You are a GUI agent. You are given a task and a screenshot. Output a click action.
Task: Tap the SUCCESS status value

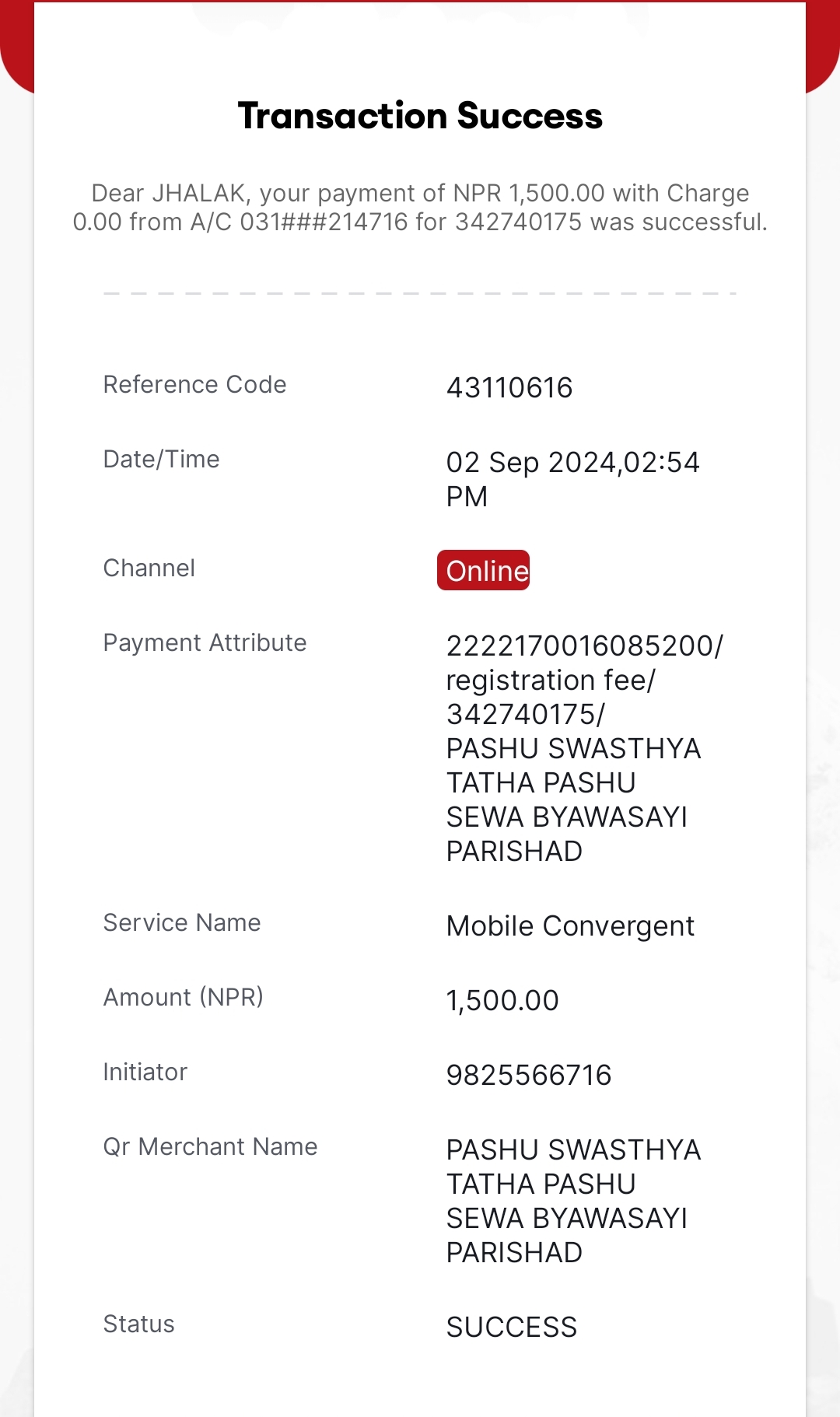point(512,1327)
